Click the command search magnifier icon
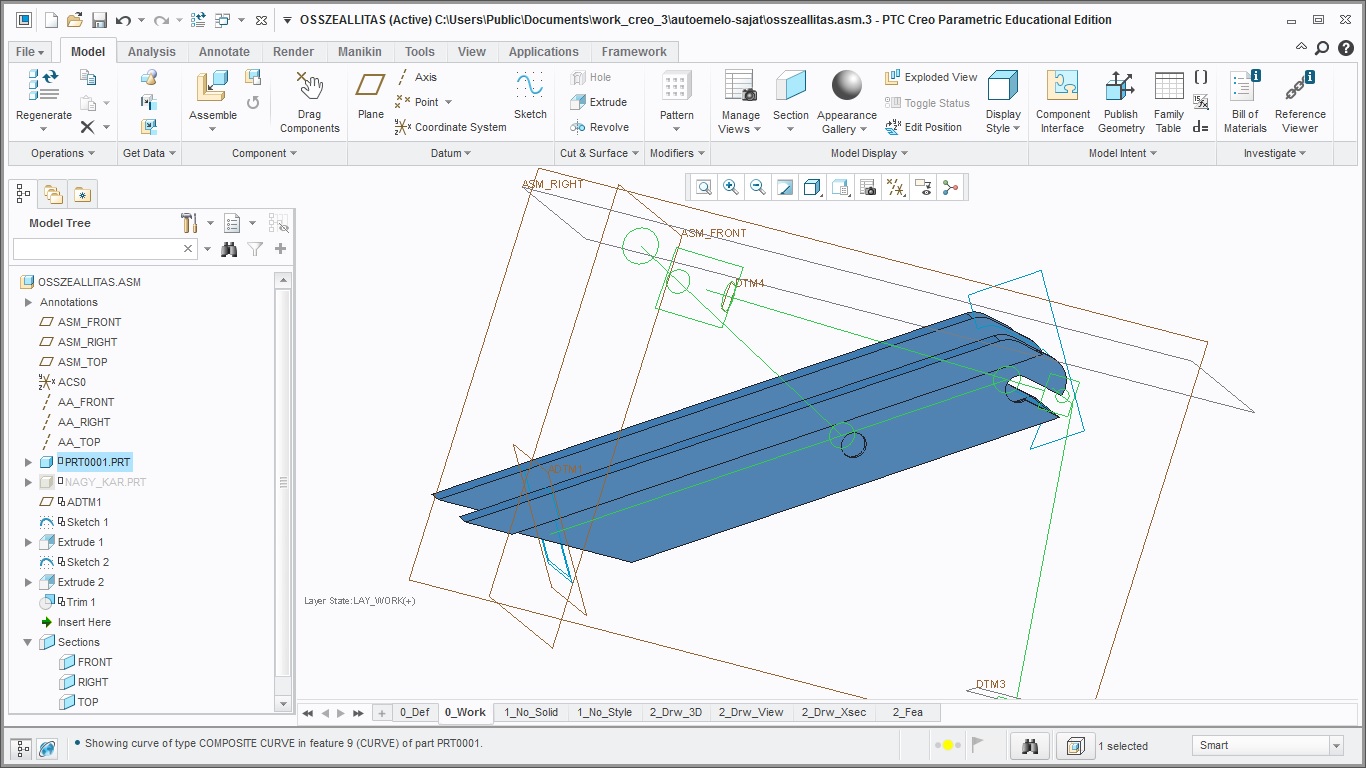The image size is (1366, 768). 1322,47
